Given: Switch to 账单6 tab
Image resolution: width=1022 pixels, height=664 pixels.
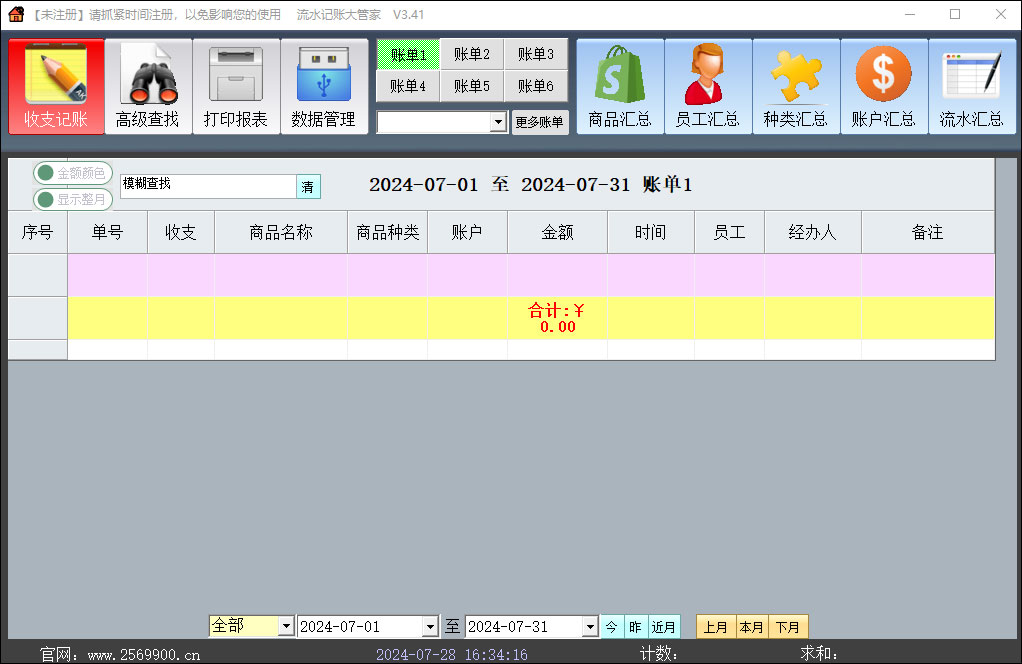Looking at the screenshot, I should [536, 86].
